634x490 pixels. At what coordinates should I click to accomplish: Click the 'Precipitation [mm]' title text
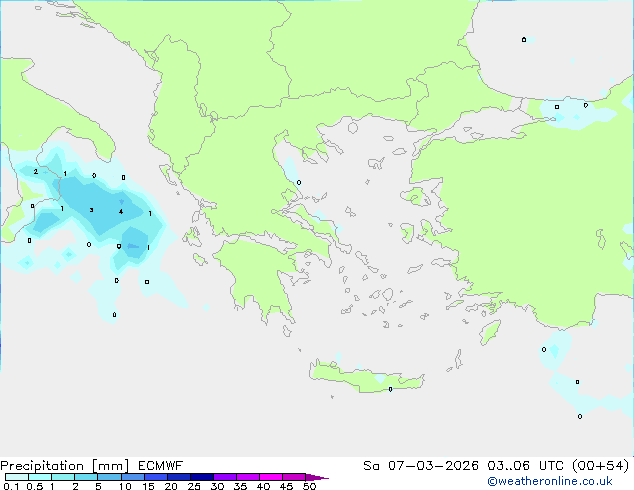click(65, 466)
